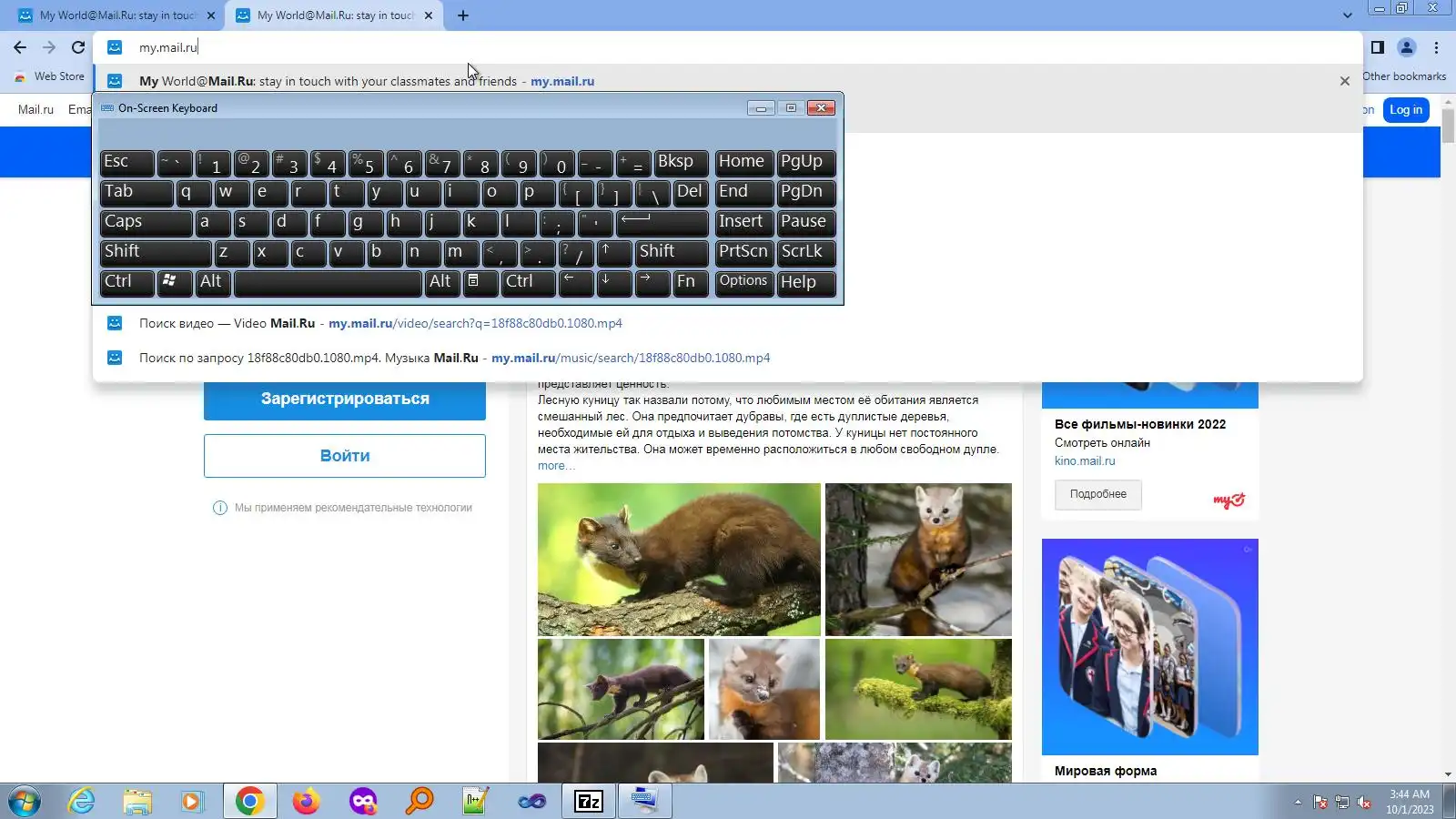Toggle Caps on the On-Screen Keyboard
Screen dimensions: 1456x819
point(146,223)
